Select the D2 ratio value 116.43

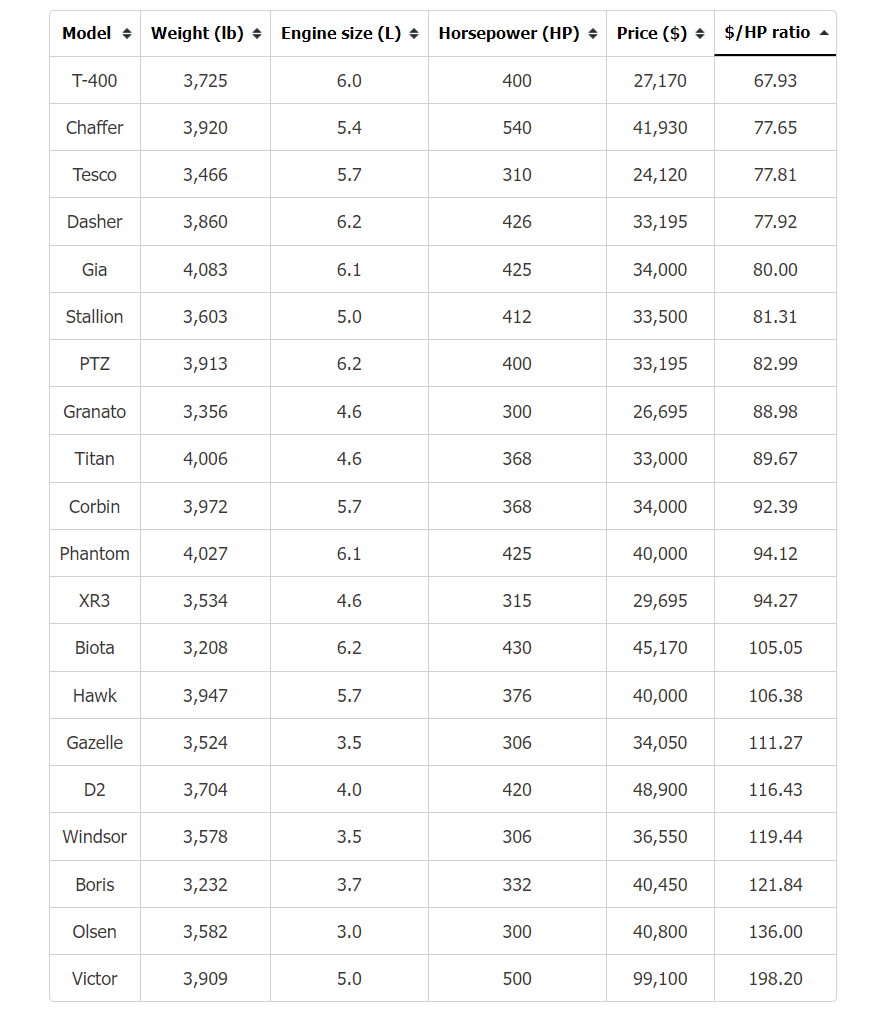coord(776,789)
